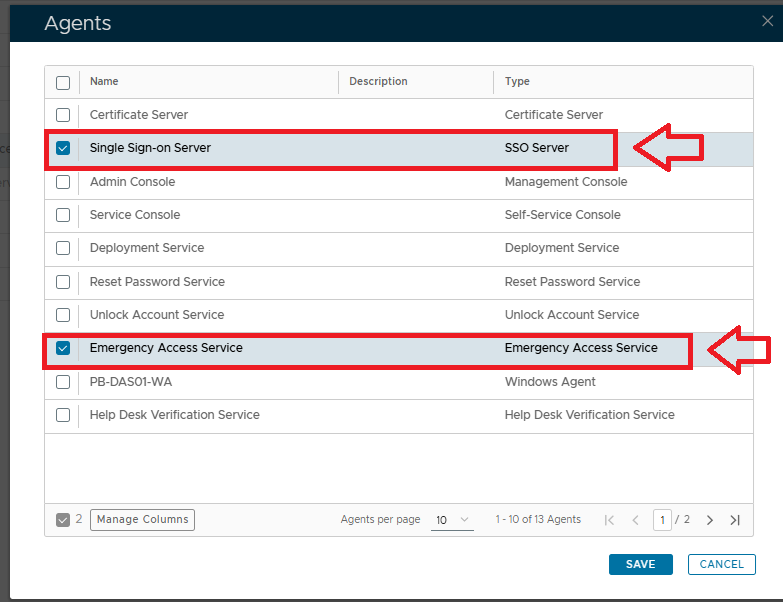This screenshot has width=783, height=602.
Task: Click the current page number field
Action: (661, 520)
